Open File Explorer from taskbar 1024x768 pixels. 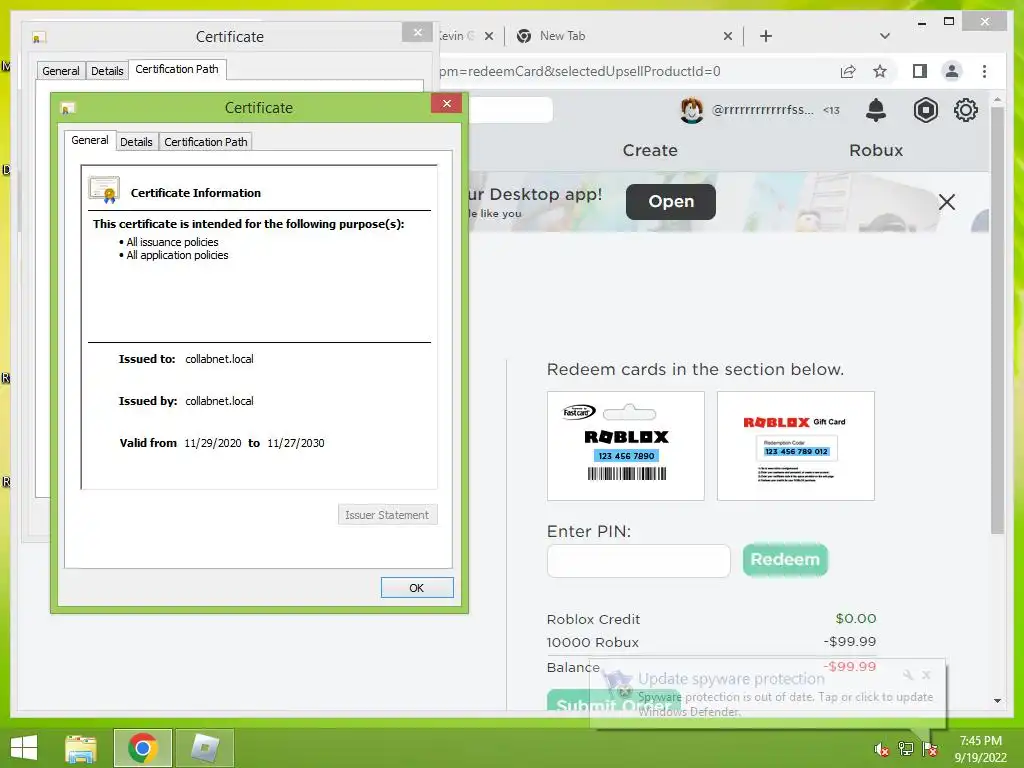coord(81,748)
